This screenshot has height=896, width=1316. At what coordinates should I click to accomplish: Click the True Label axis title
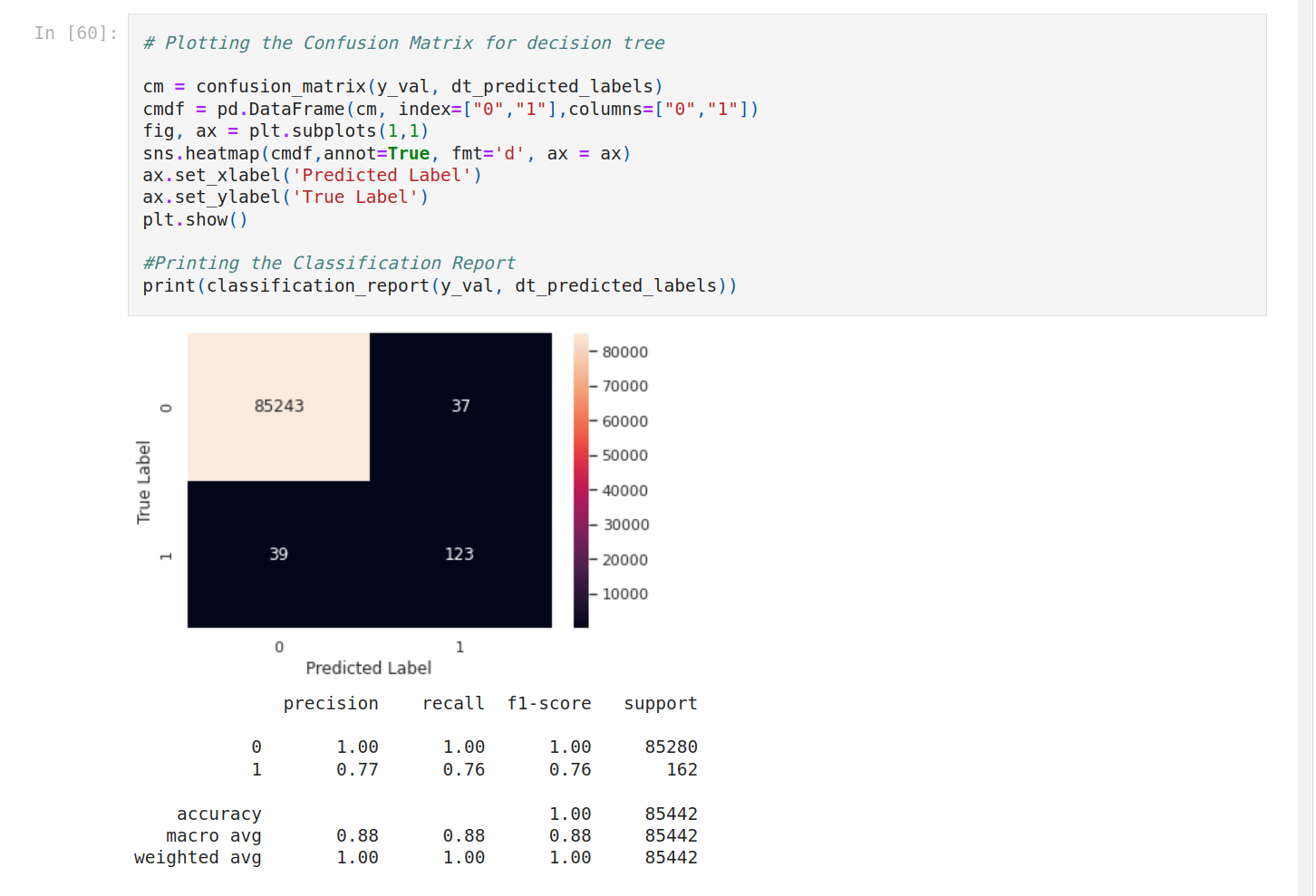point(143,482)
